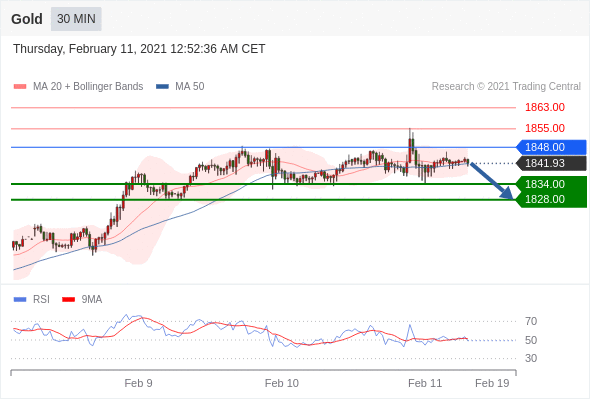Toggle the MA 50 legend entry
The image size is (590, 400).
180,87
